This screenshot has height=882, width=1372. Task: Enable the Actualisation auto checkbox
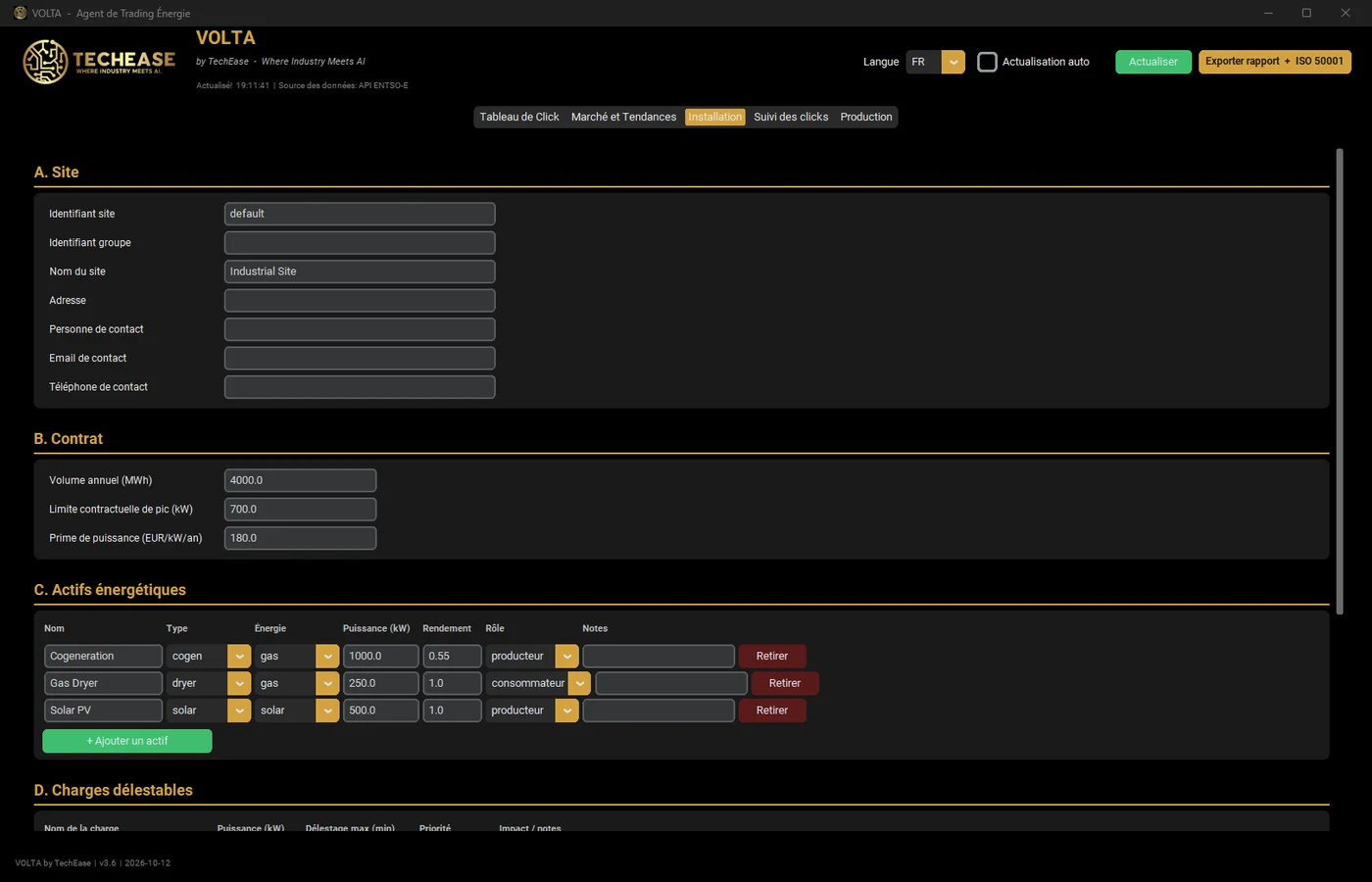(987, 62)
